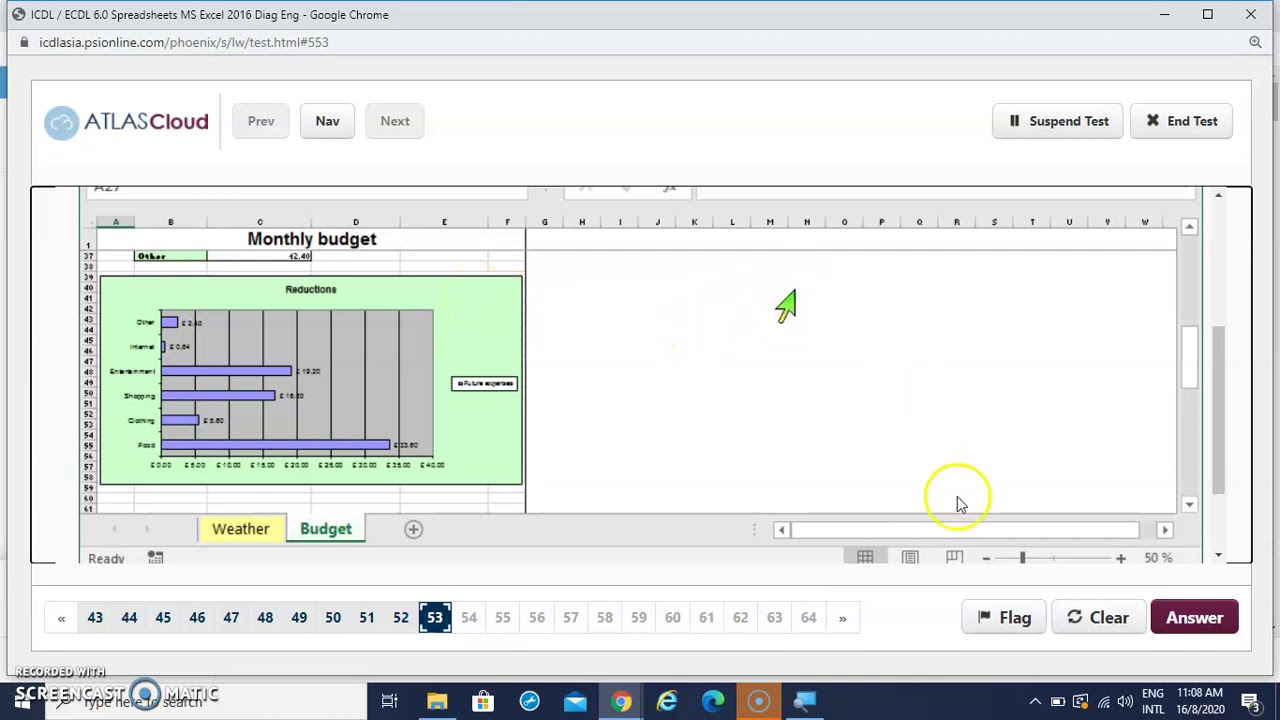This screenshot has width=1280, height=720.
Task: Switch to Normal view in the status bar
Action: [x=865, y=557]
